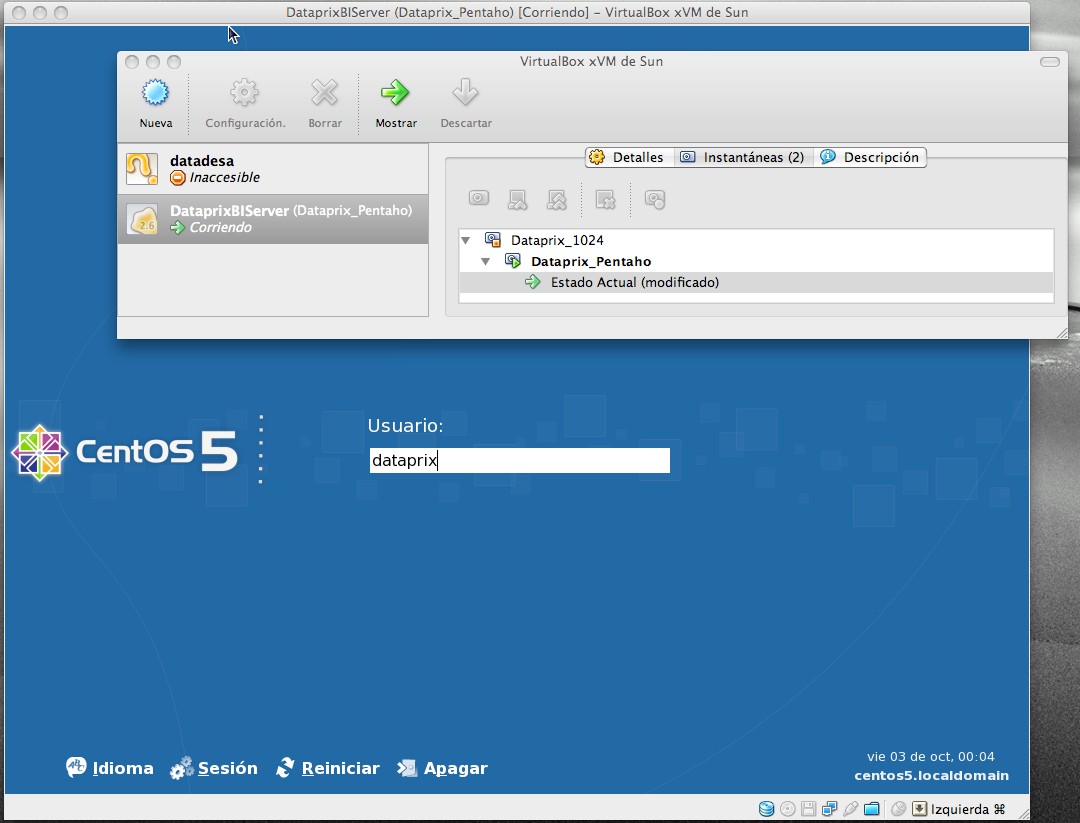The height and width of the screenshot is (823, 1080).
Task: Click the take snapshot camera icon
Action: coord(478,198)
